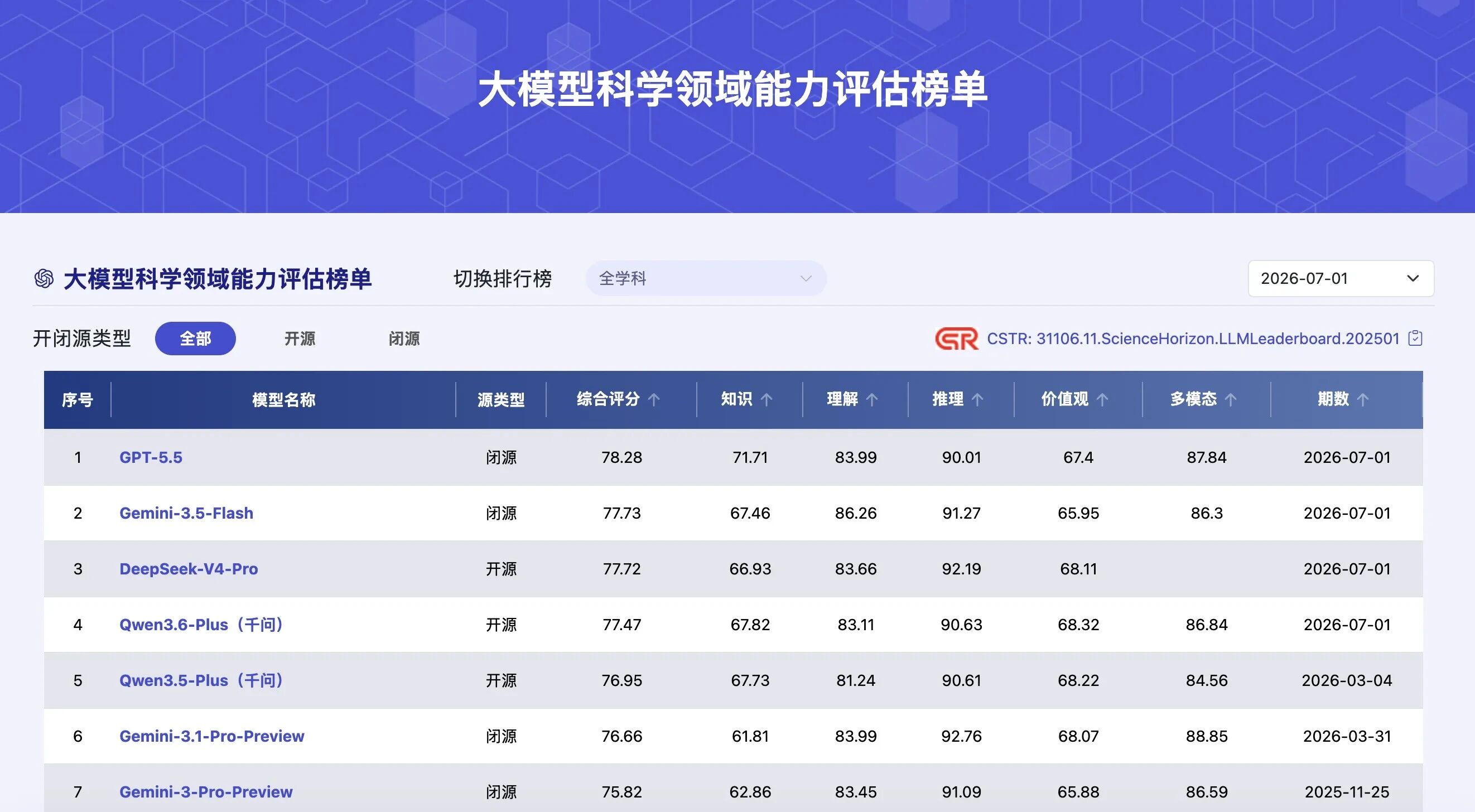Click the 综合评分 column header label
Image resolution: width=1475 pixels, height=812 pixels.
coord(608,399)
